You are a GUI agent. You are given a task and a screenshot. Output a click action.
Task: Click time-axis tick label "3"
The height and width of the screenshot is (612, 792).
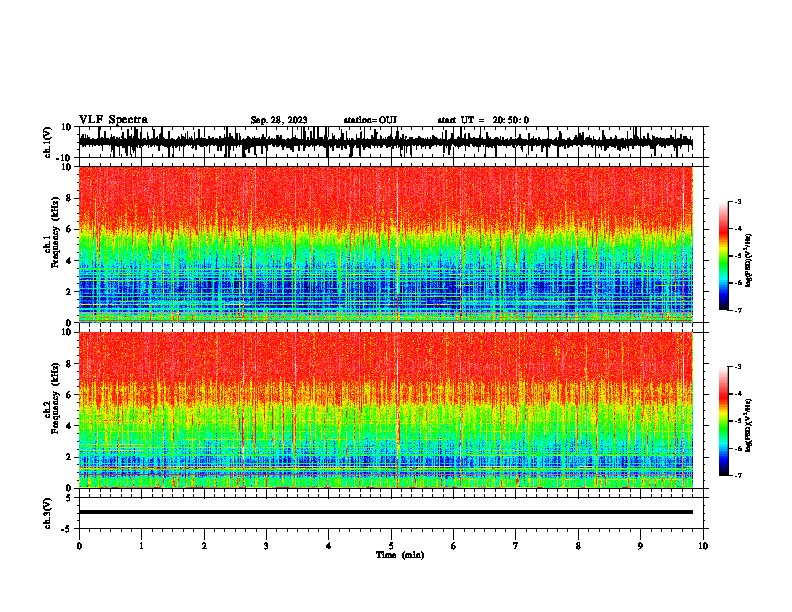266,546
